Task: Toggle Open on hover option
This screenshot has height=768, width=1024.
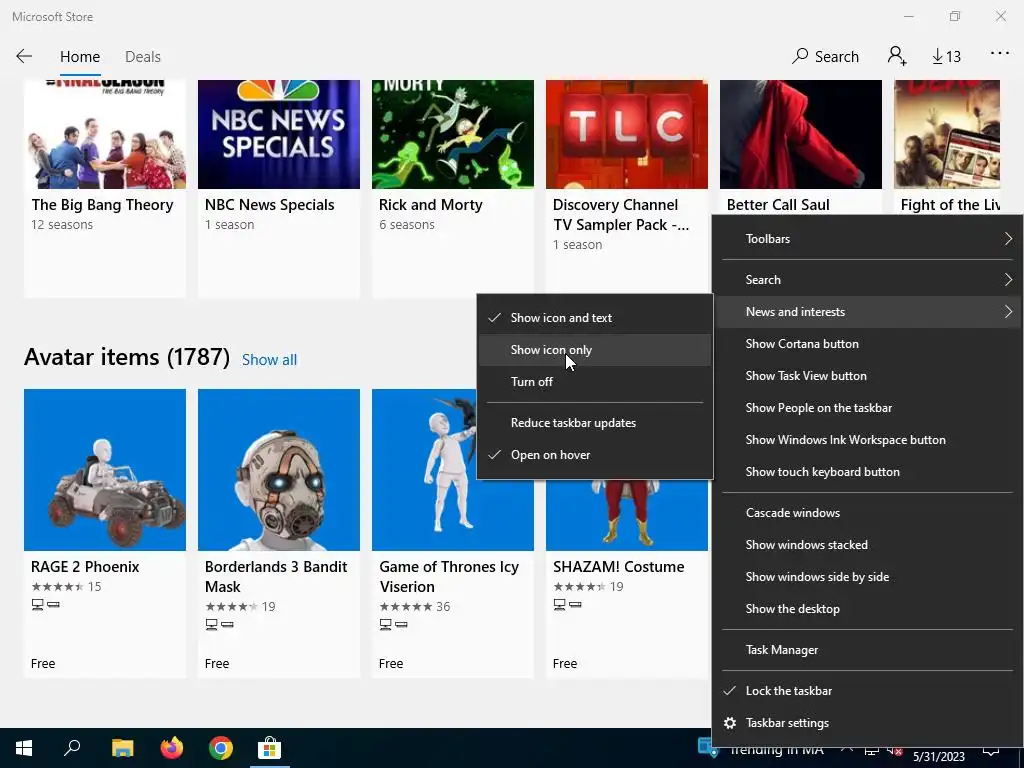Action: (x=595, y=455)
